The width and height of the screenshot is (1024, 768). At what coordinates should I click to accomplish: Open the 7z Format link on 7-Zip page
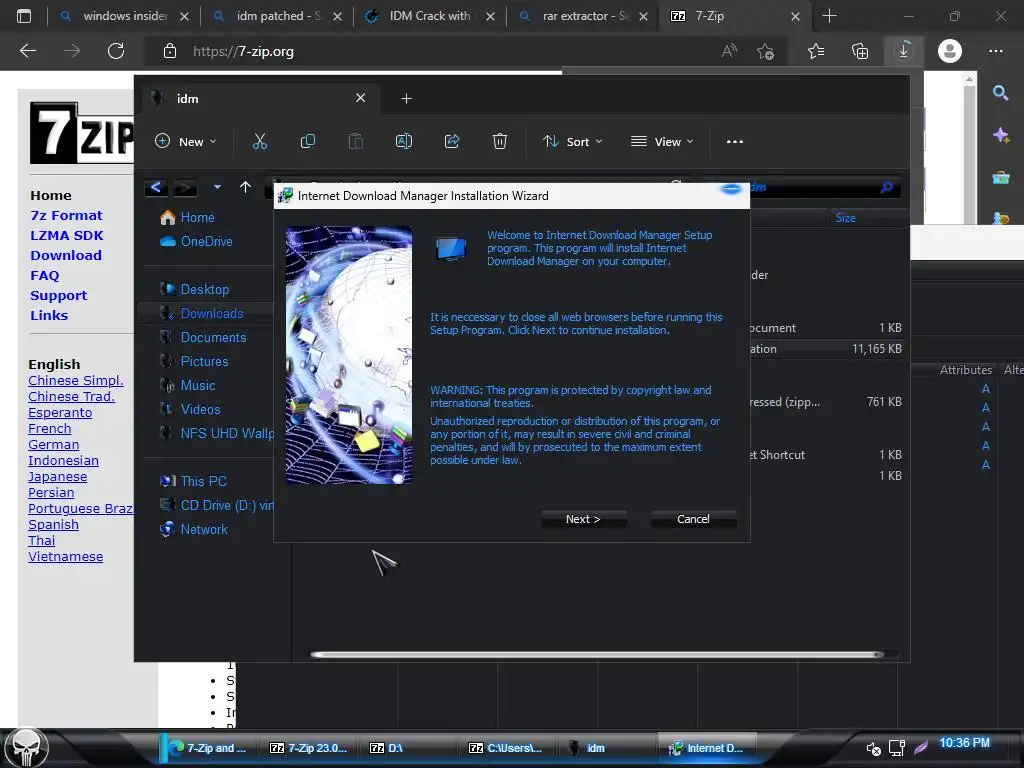[x=66, y=216]
